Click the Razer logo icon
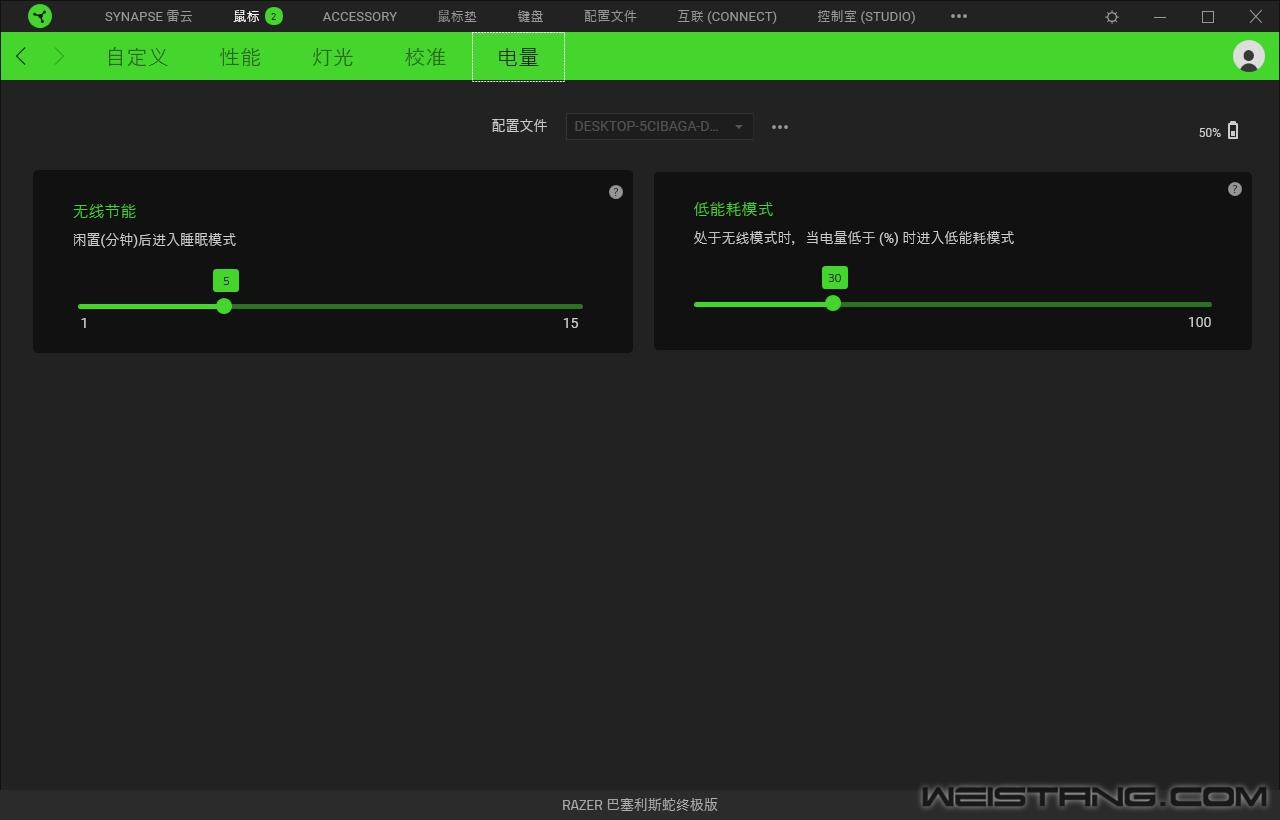Image resolution: width=1280 pixels, height=820 pixels. [x=40, y=16]
